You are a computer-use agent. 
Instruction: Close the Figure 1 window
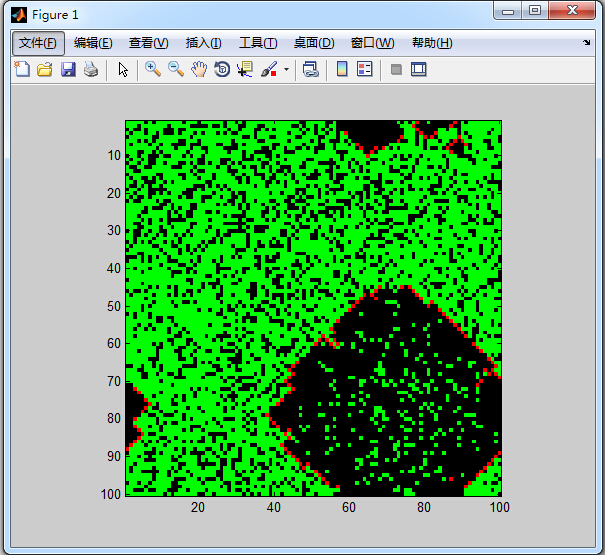pos(572,11)
